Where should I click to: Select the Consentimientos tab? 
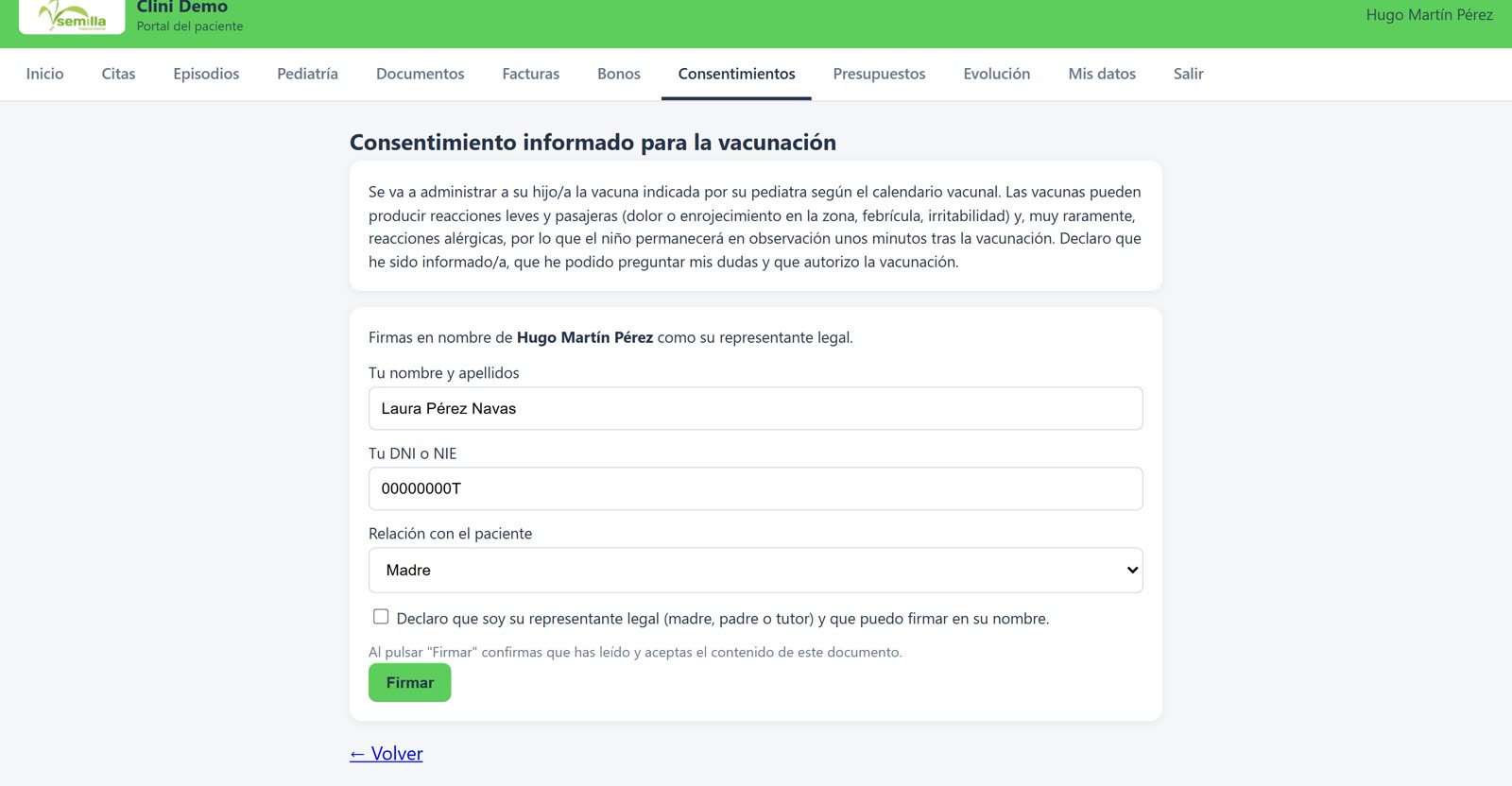736,74
